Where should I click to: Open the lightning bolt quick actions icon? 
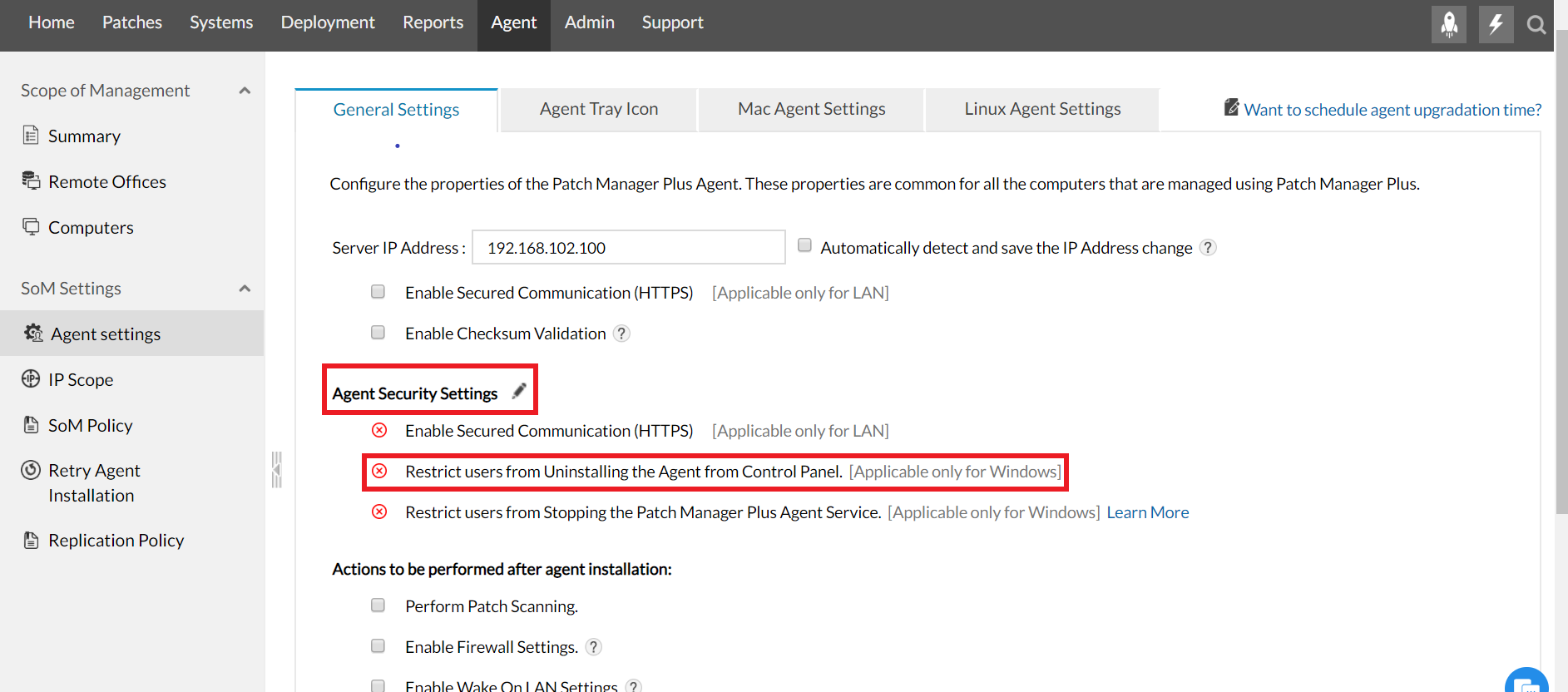1495,24
